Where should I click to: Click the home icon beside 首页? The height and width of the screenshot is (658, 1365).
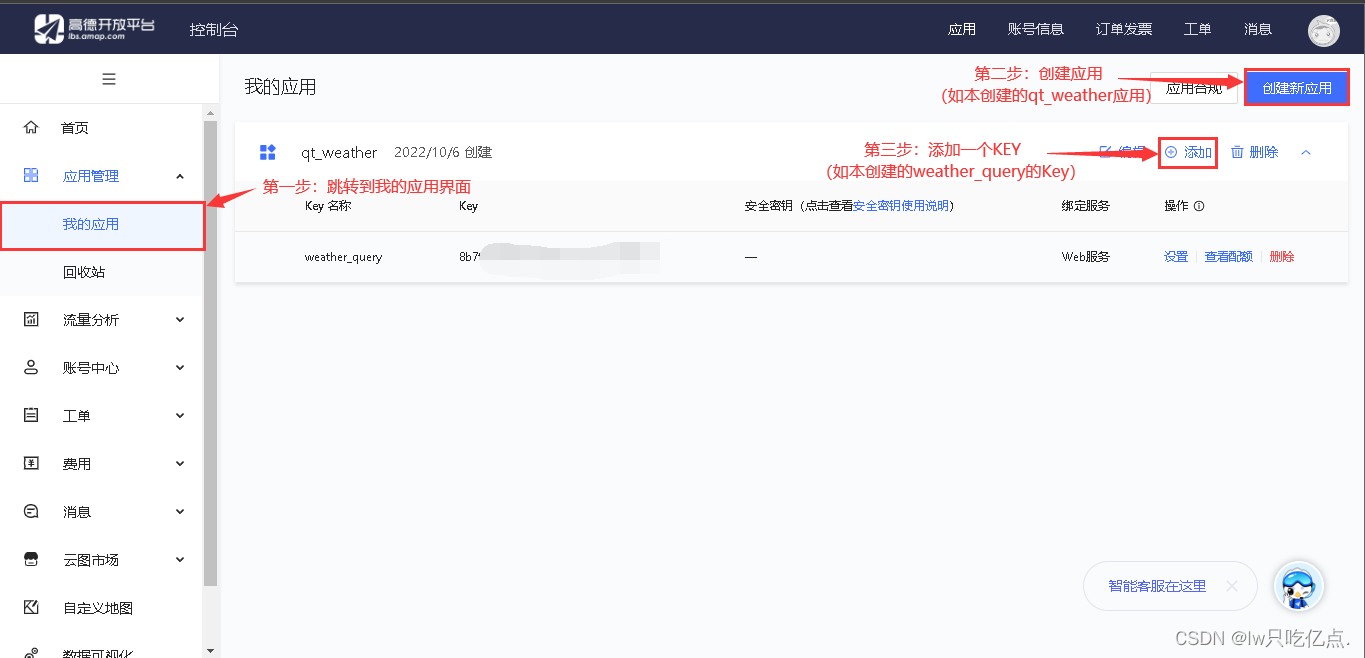click(x=31, y=127)
